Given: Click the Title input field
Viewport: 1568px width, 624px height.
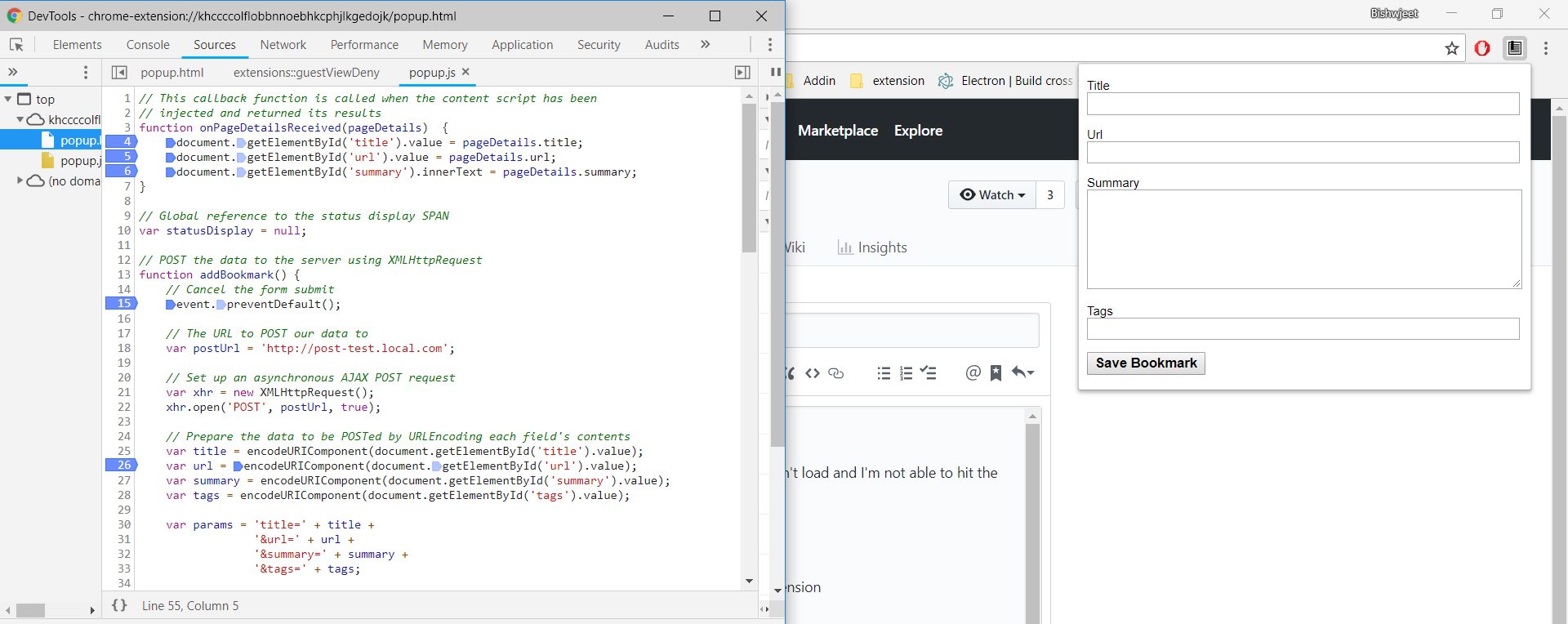Looking at the screenshot, I should click(1303, 104).
